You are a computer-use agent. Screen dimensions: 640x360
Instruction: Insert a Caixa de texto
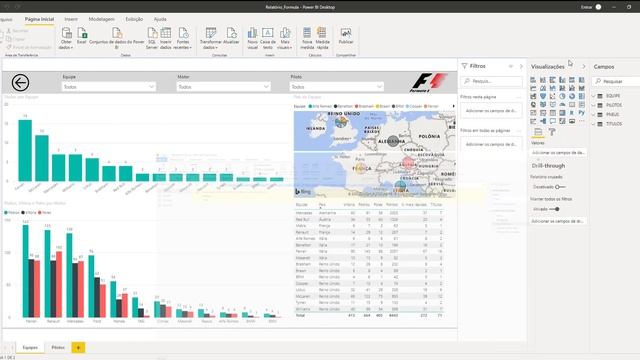tap(268, 38)
